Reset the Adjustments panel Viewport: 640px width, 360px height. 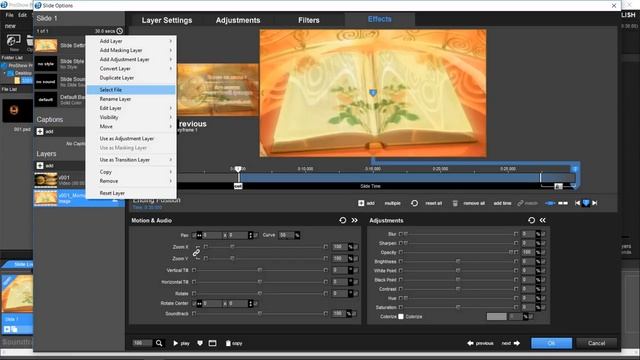[x=531, y=220]
